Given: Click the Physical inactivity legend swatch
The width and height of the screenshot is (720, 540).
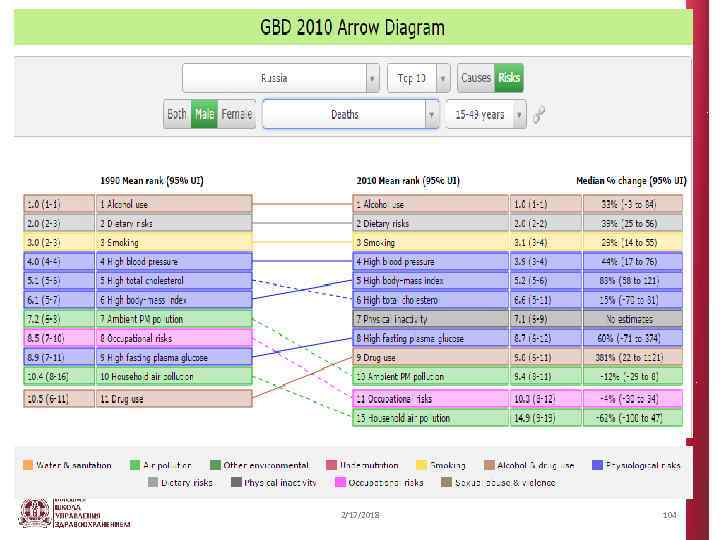Looking at the screenshot, I should pyautogui.click(x=236, y=482).
